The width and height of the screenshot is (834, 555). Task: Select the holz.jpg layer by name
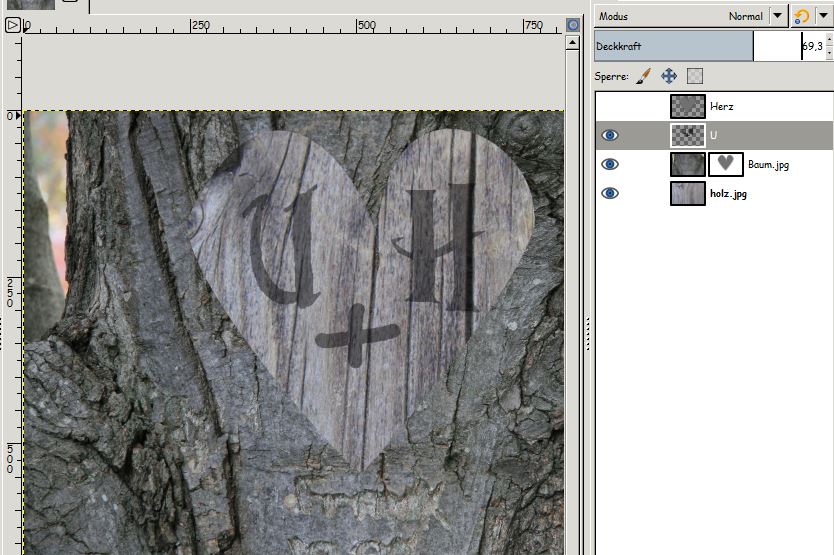coord(728,194)
